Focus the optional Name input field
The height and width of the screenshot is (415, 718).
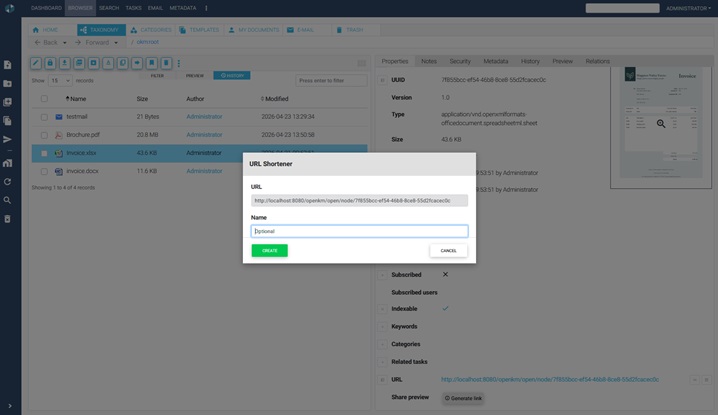359,231
